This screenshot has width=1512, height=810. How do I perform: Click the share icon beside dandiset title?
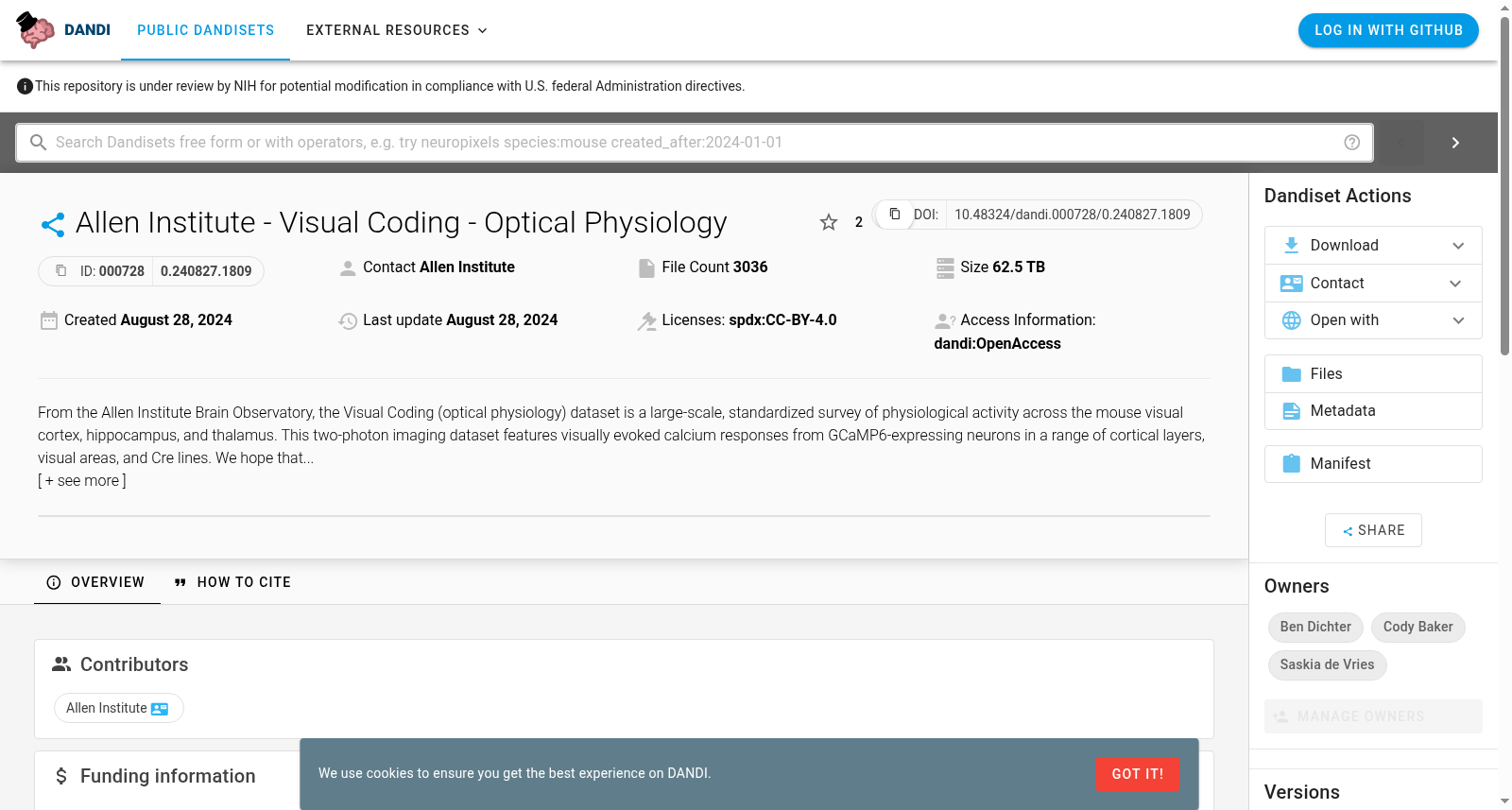53,224
